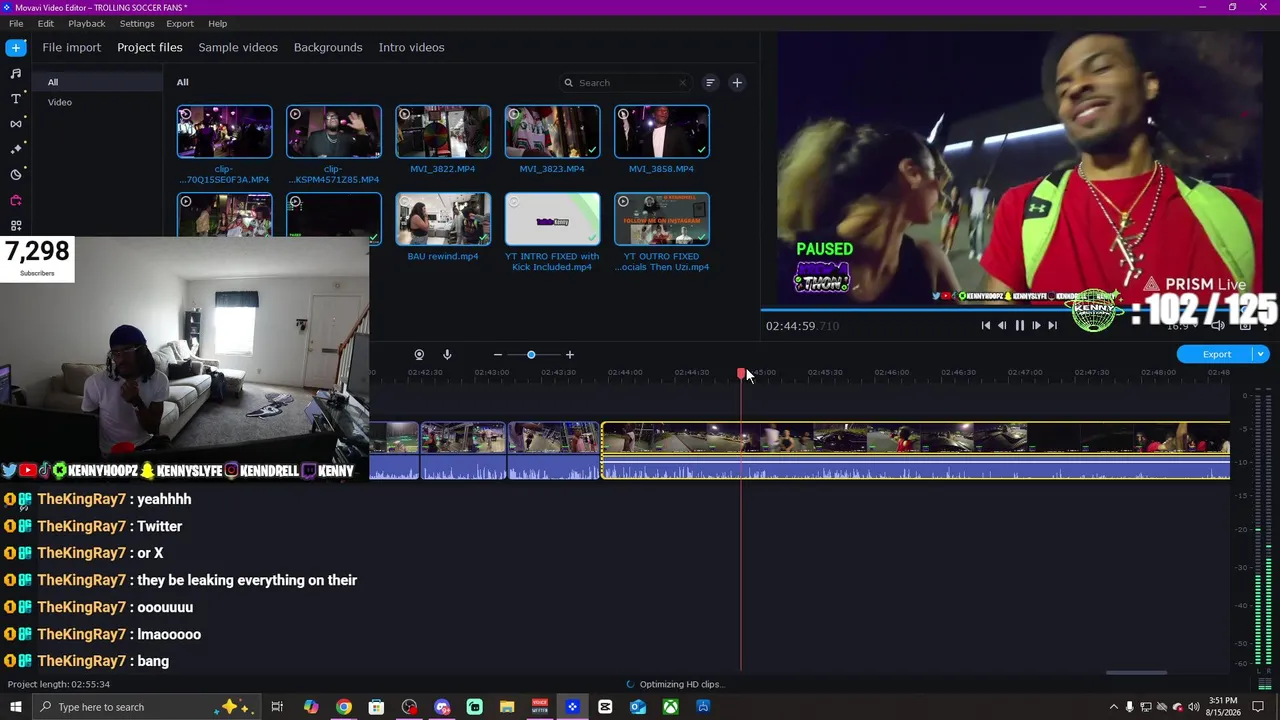Viewport: 1280px width, 720px height.
Task: Jump to previous clip in preview
Action: click(x=986, y=325)
